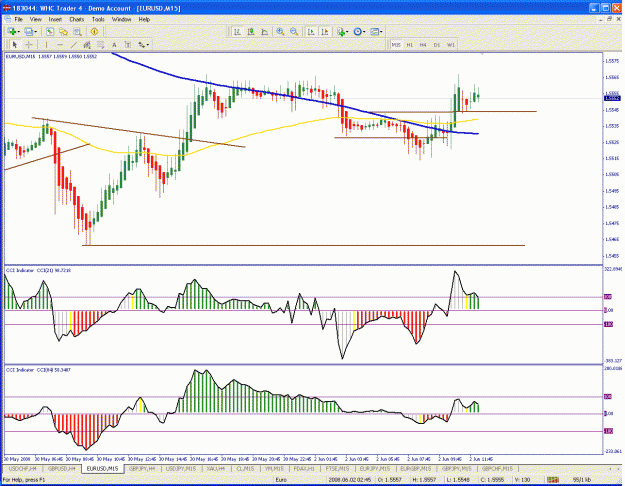Open the View menu
Image resolution: width=625 pixels, height=486 pixels.
[35, 19]
